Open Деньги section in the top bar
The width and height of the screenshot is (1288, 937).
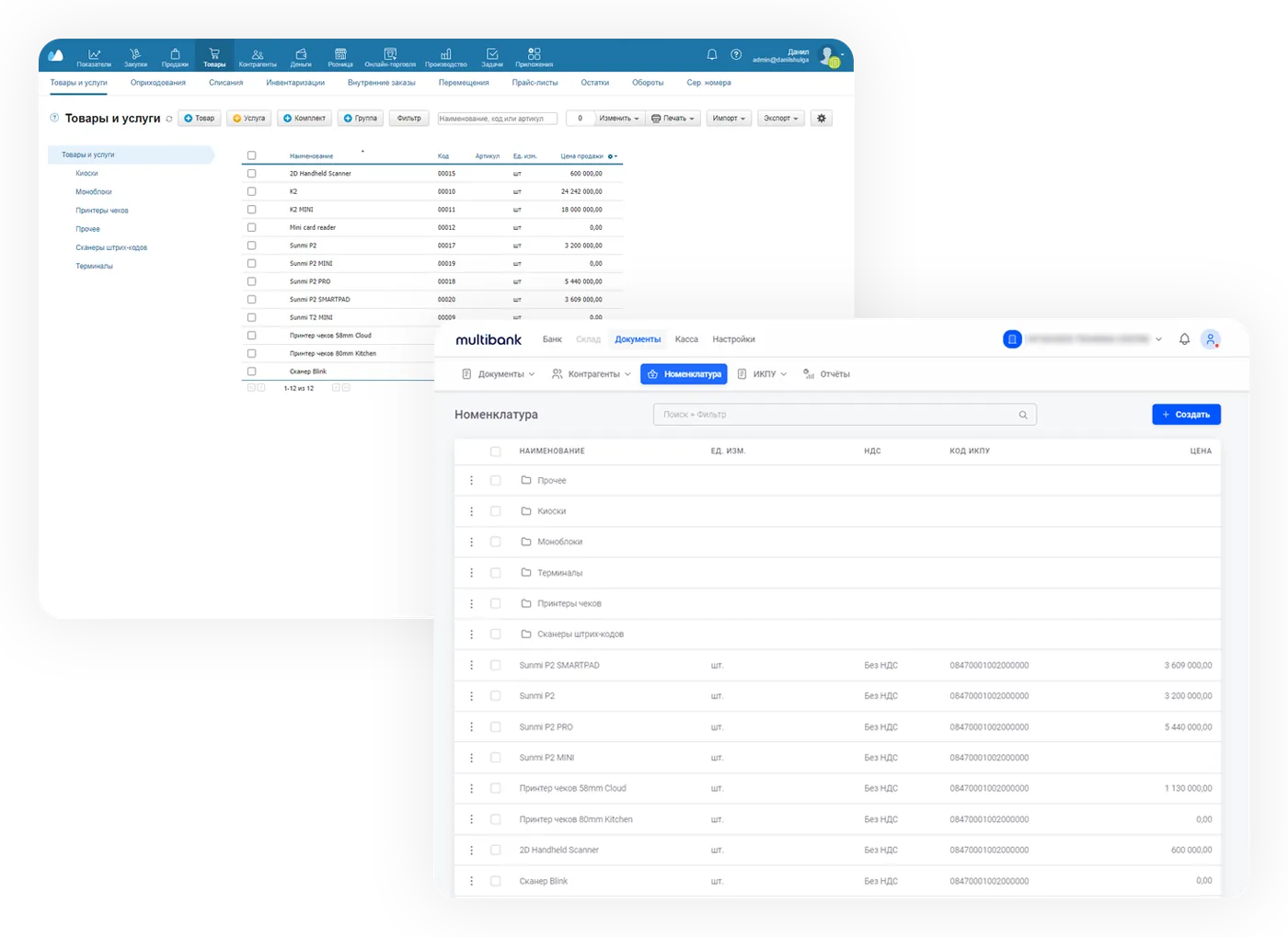pos(301,57)
